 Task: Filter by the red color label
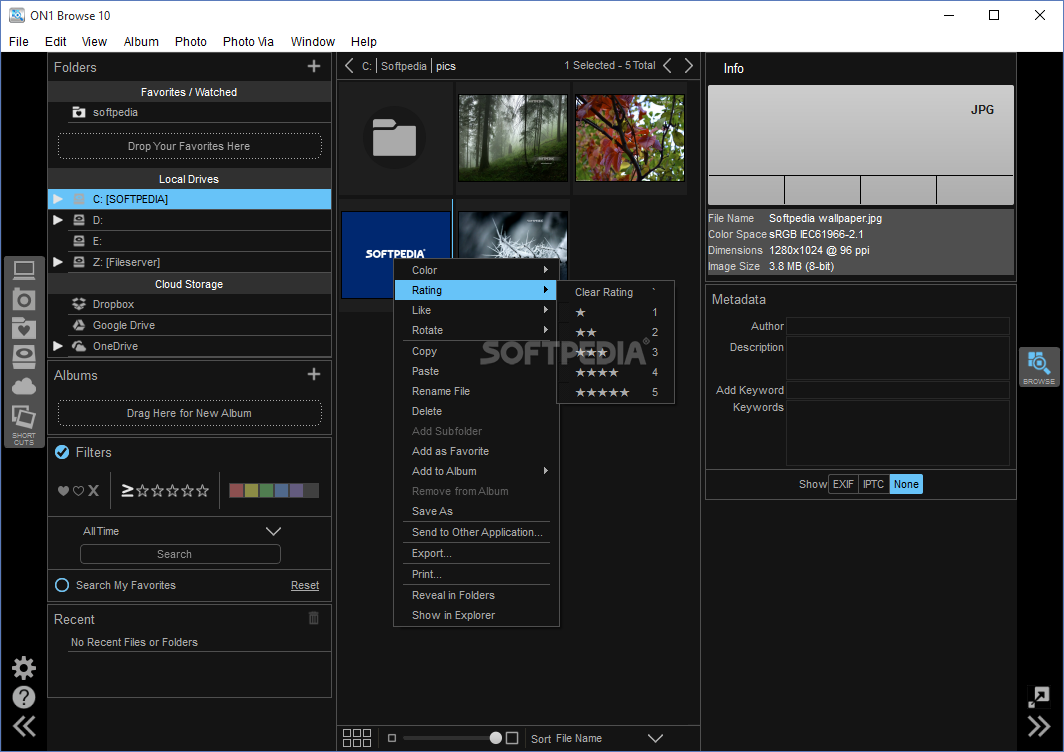236,491
